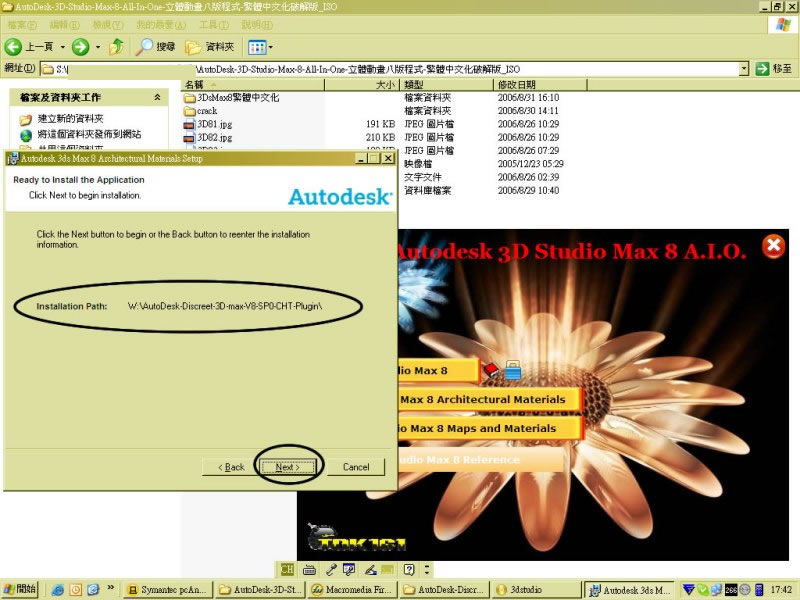Switch to the 3dstudio taskbar window
The image size is (800, 600).
[x=536, y=590]
